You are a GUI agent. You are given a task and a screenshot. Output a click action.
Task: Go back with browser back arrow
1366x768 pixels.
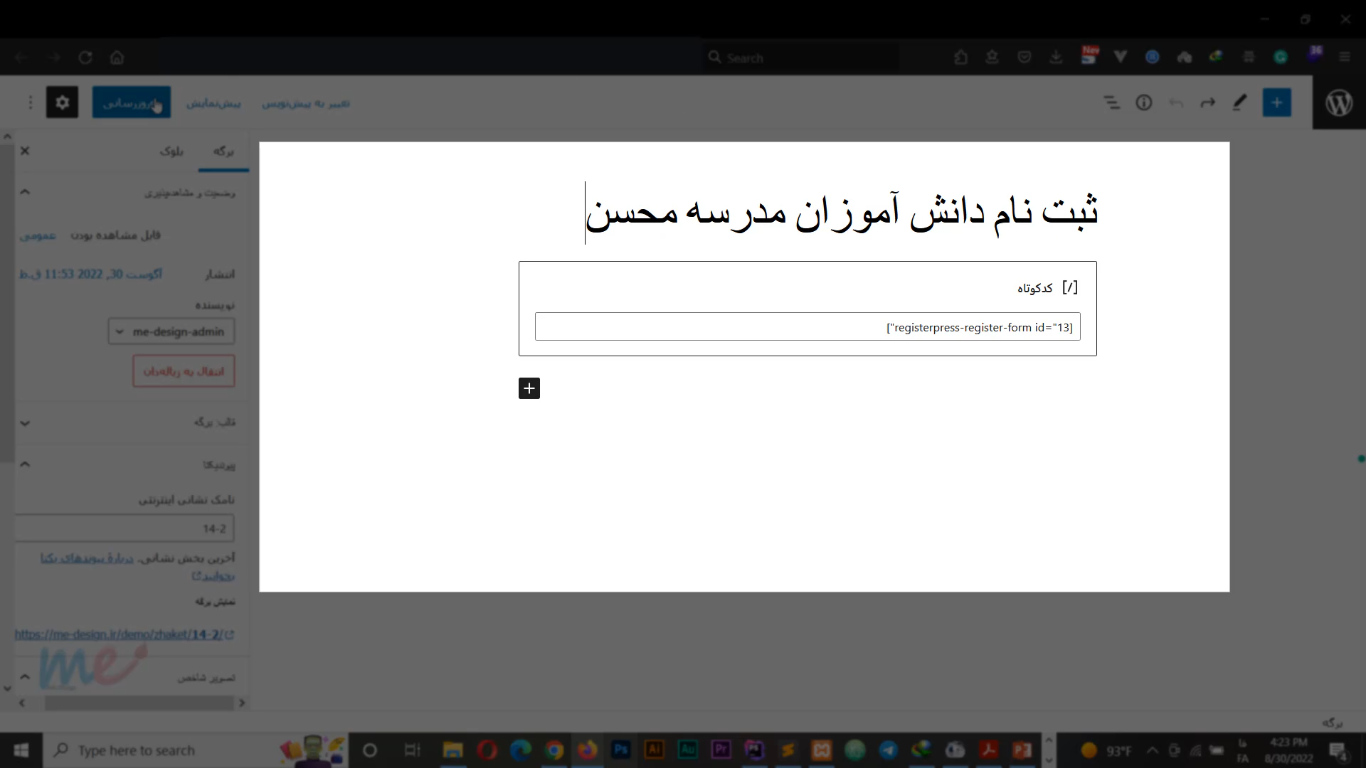click(21, 57)
